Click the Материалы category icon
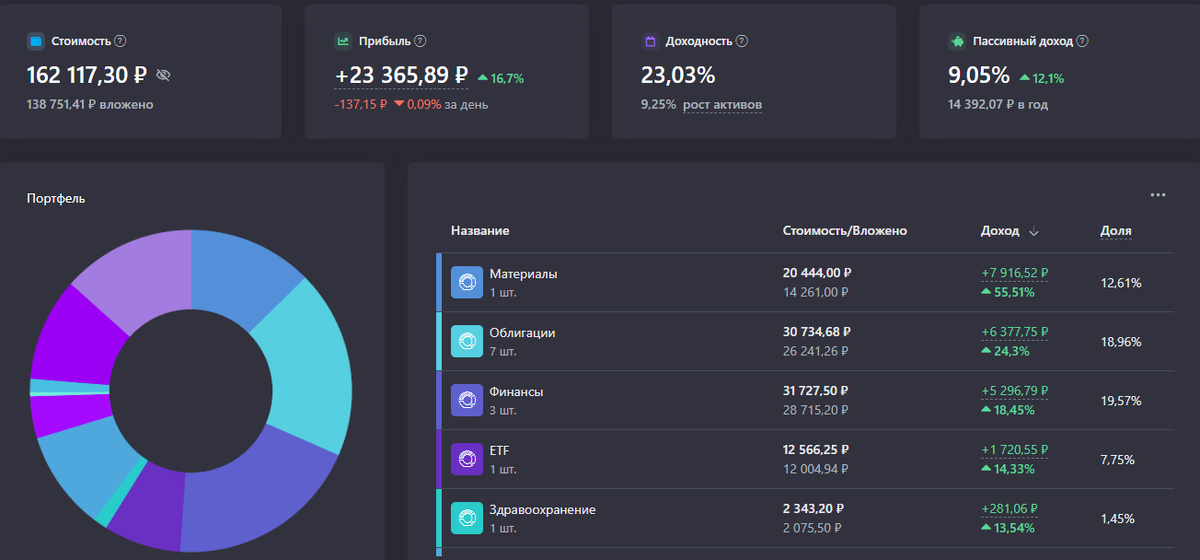Screen dimensions: 1200x560 tap(467, 283)
